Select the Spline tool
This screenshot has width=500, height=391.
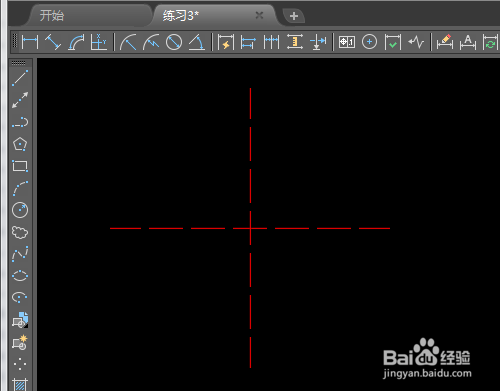point(20,254)
